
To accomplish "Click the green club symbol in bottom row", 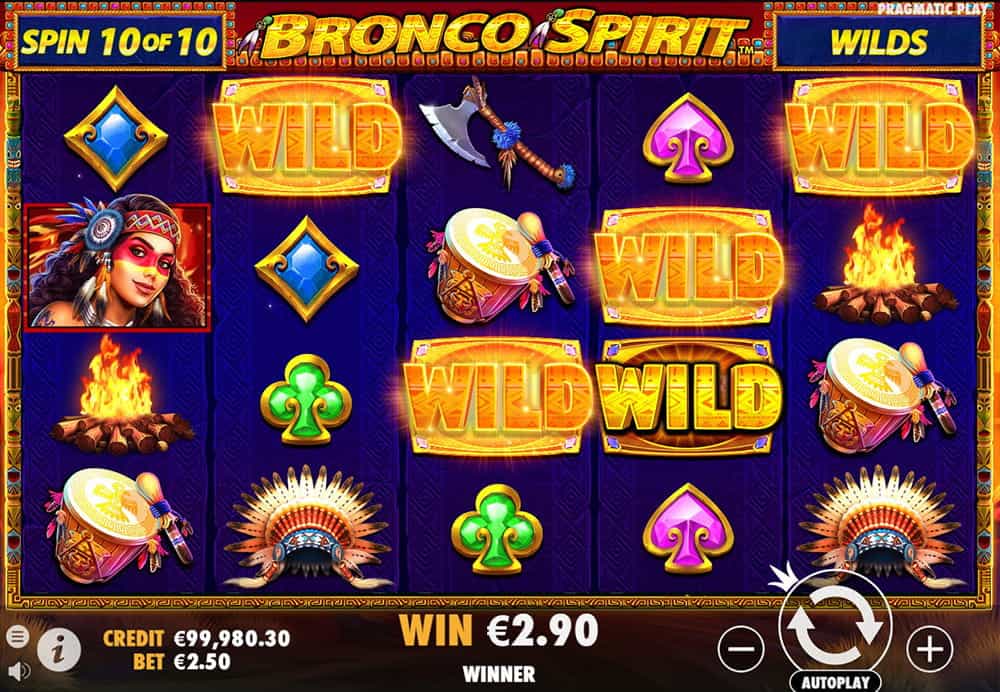I will coord(497,529).
